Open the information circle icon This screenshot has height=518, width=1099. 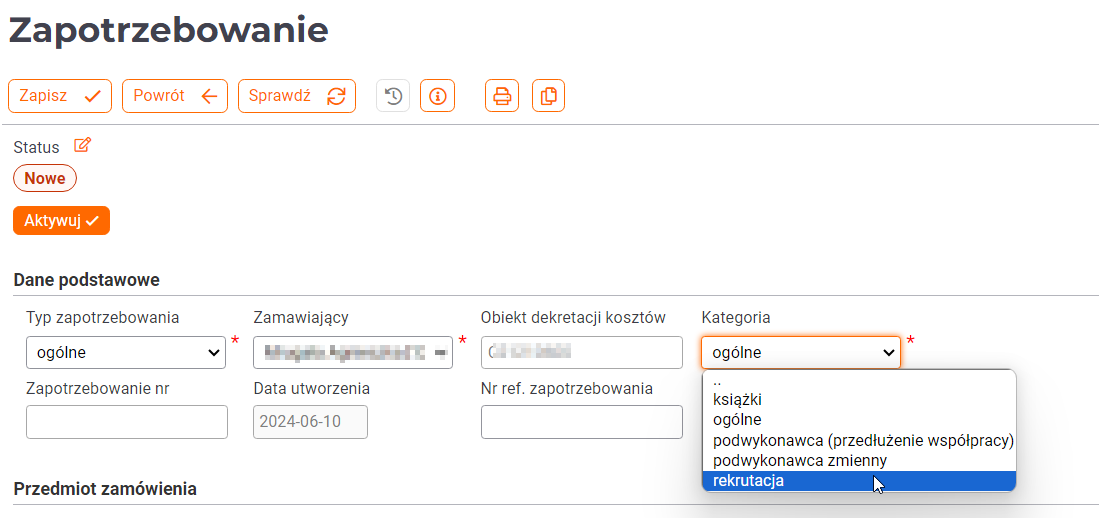pos(437,96)
